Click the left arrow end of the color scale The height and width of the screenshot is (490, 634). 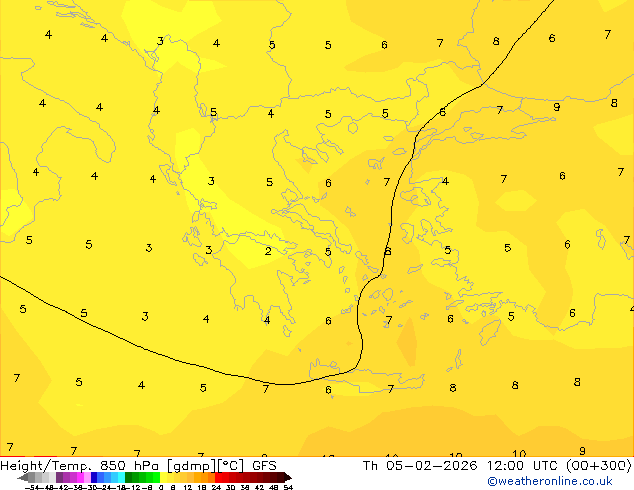22,477
